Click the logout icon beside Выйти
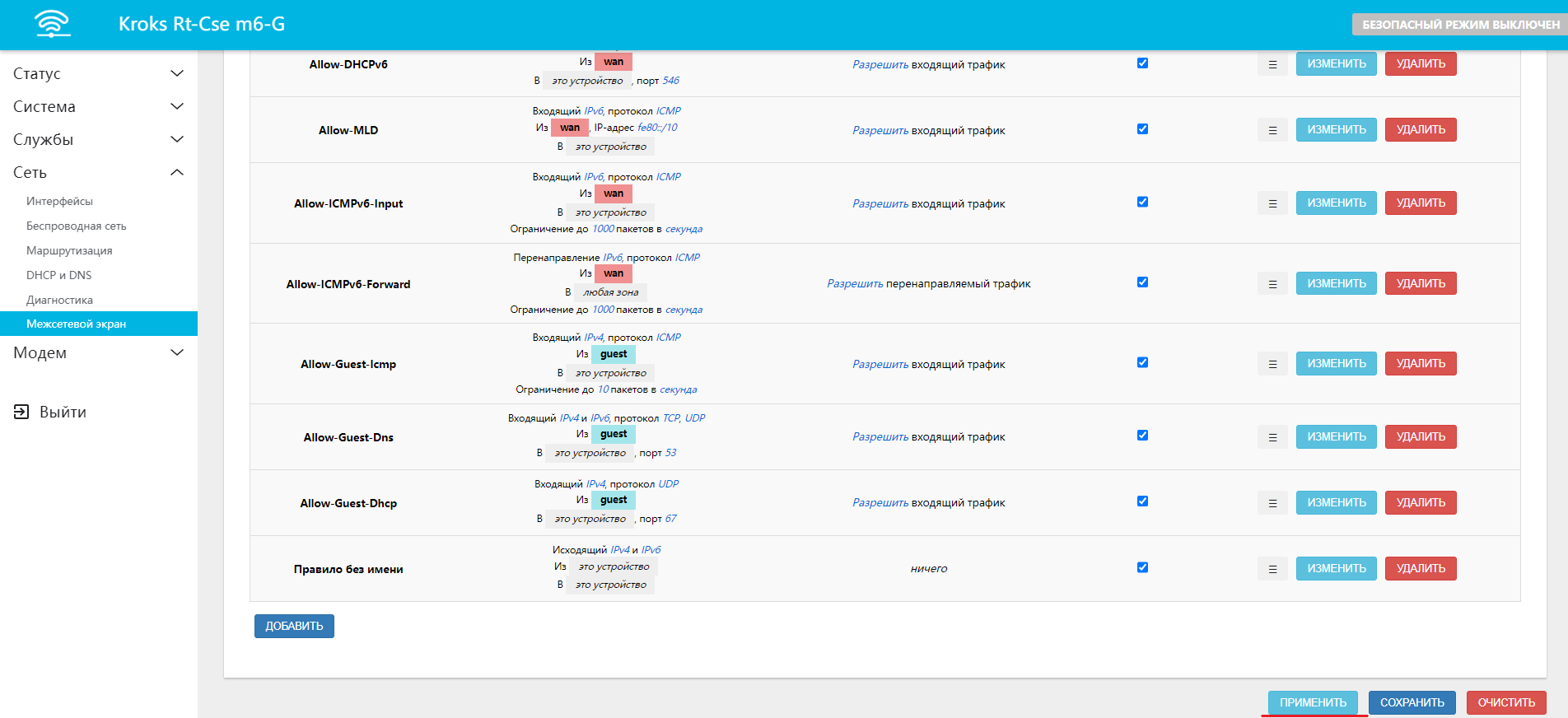Screen dimensions: 1568x718 (21, 412)
